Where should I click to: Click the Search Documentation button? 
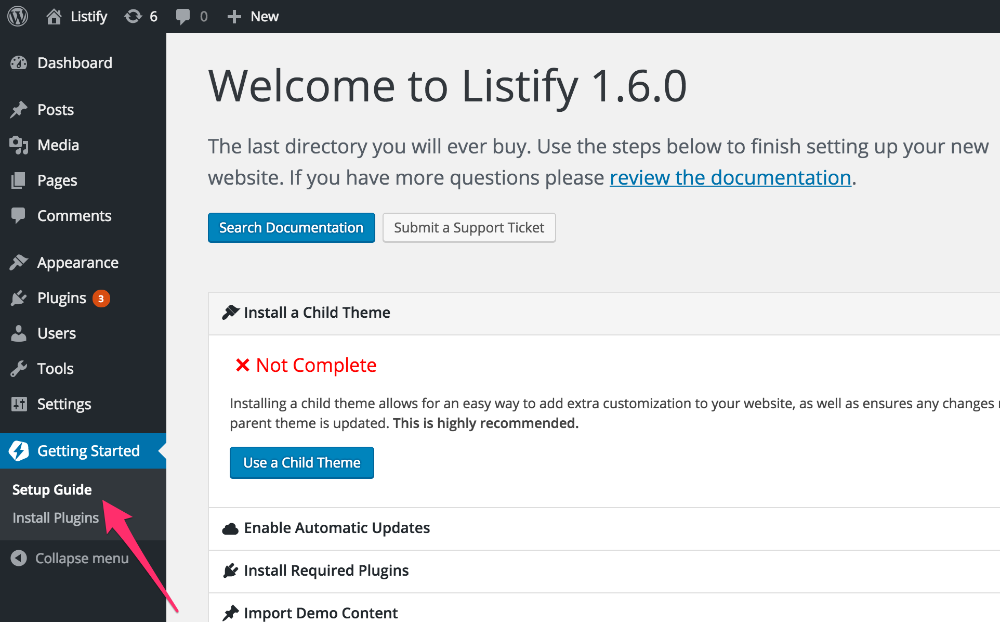[291, 228]
